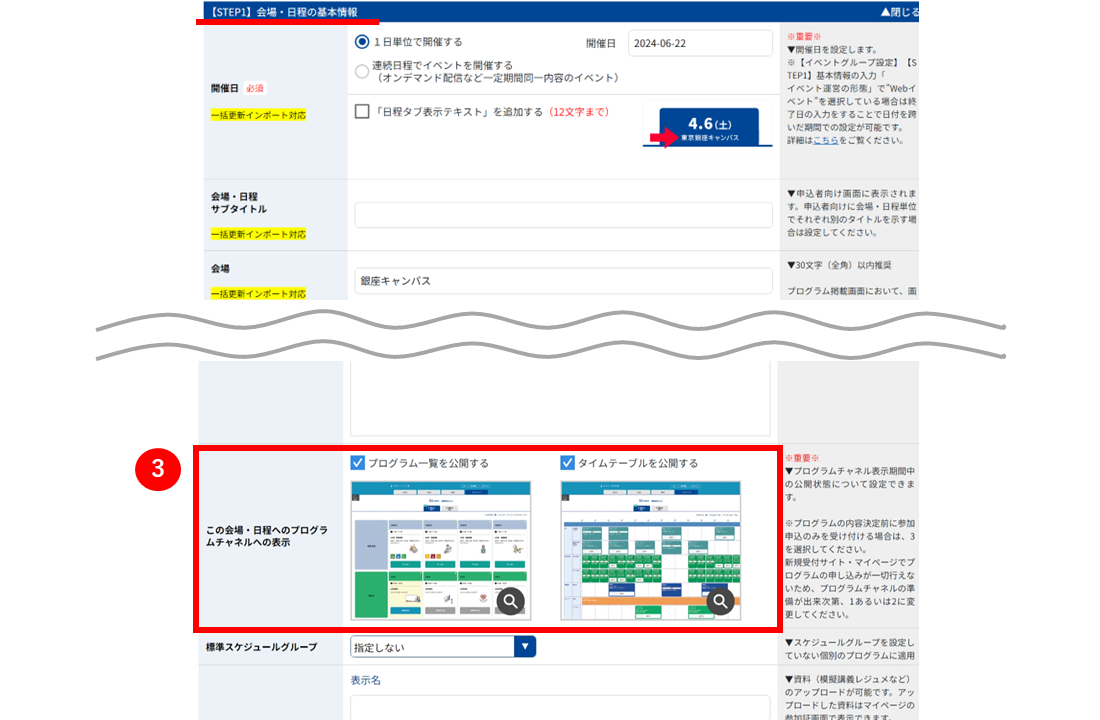Uncheck the タイムテーブルを公開する checkbox
The image size is (1100, 720).
pyautogui.click(x=568, y=463)
